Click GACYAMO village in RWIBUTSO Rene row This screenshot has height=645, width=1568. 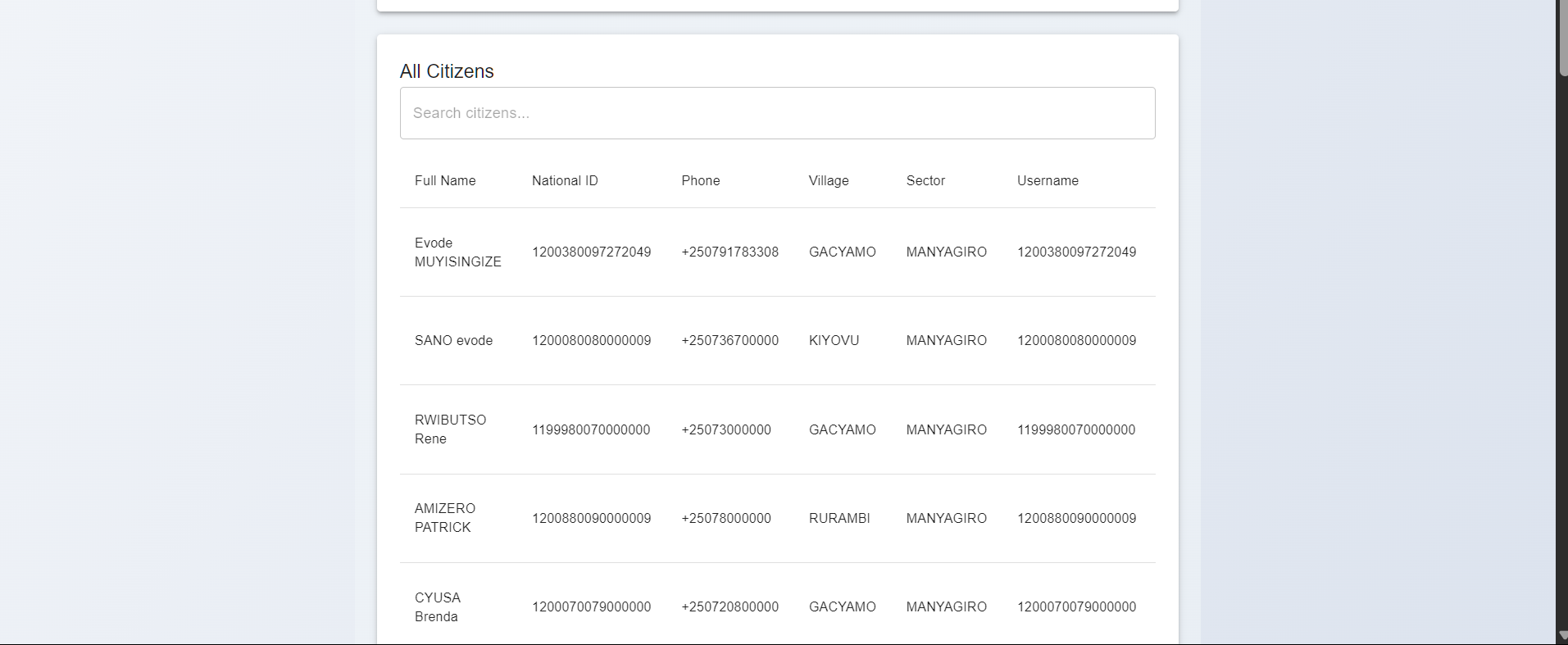click(843, 429)
